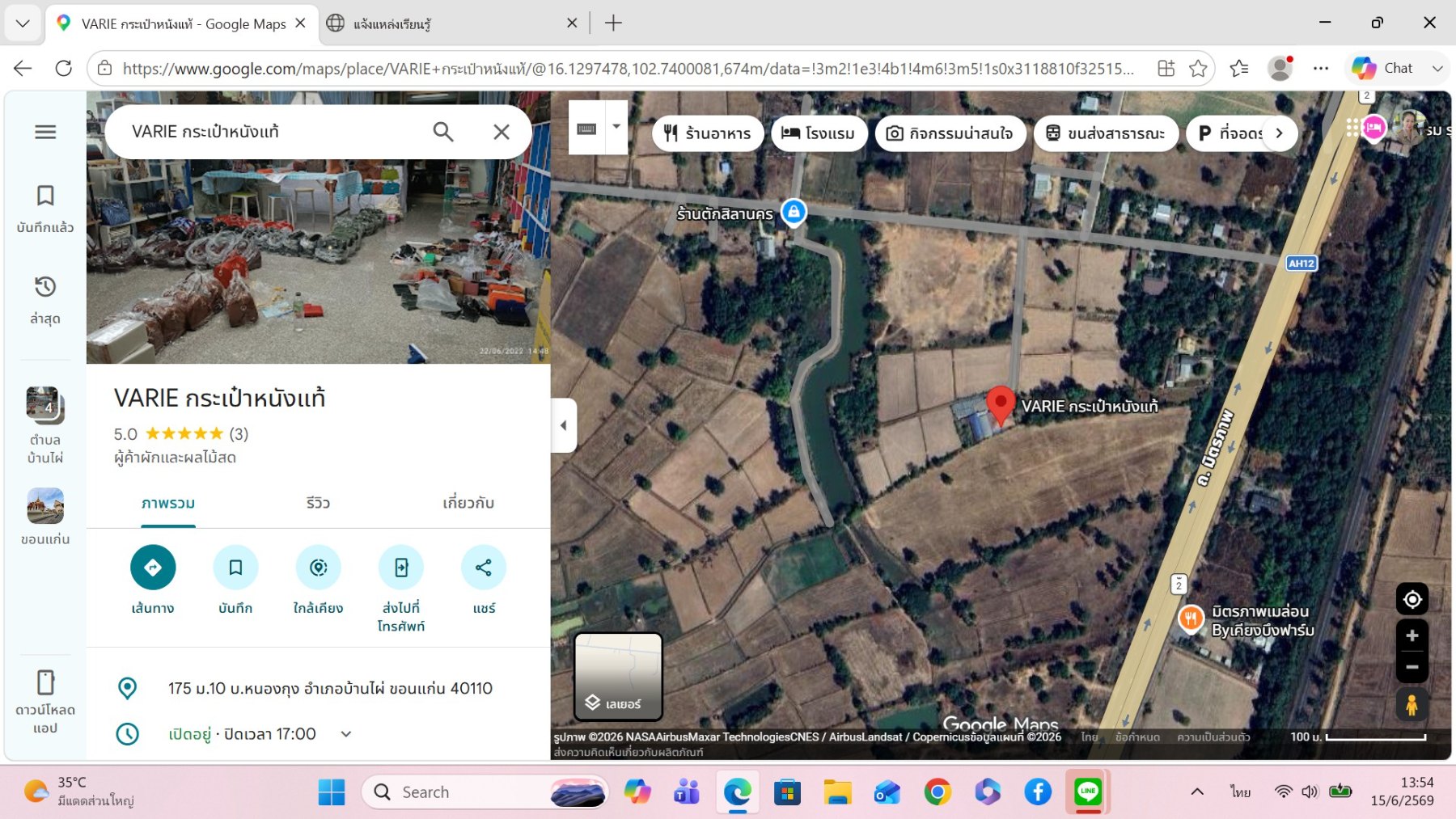Click the บันทึก save icon
The image size is (1456, 819).
(235, 568)
